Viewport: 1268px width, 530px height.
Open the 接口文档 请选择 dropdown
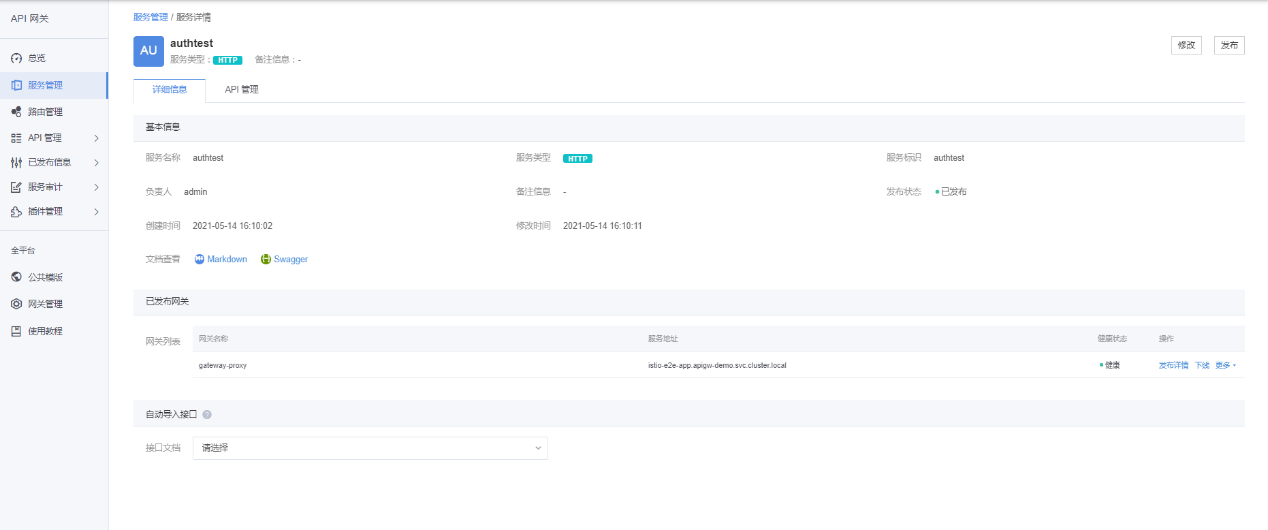point(370,448)
